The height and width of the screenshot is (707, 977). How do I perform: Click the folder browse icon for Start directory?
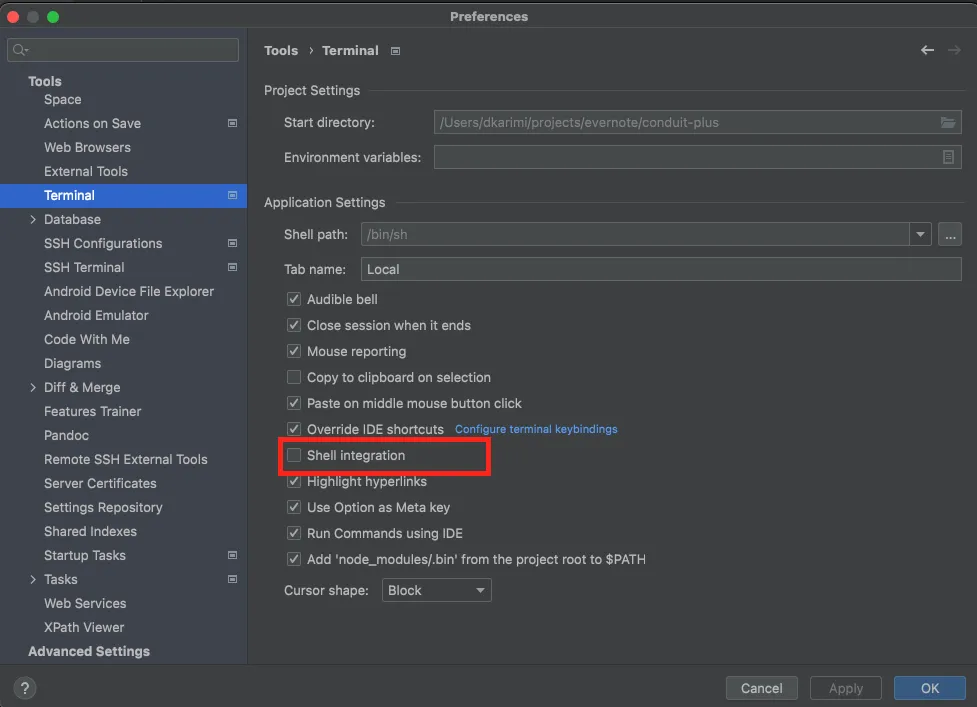[947, 123]
